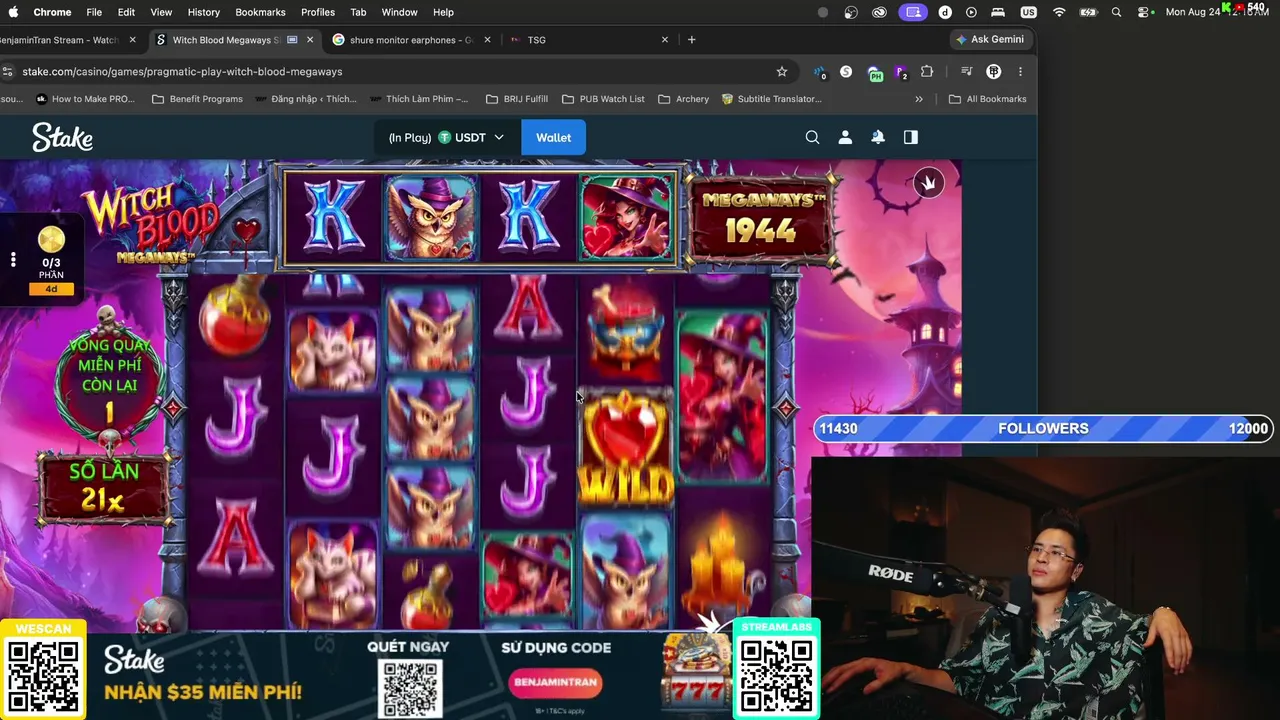Click the battery status icon
The image size is (1280, 720).
(x=1089, y=12)
